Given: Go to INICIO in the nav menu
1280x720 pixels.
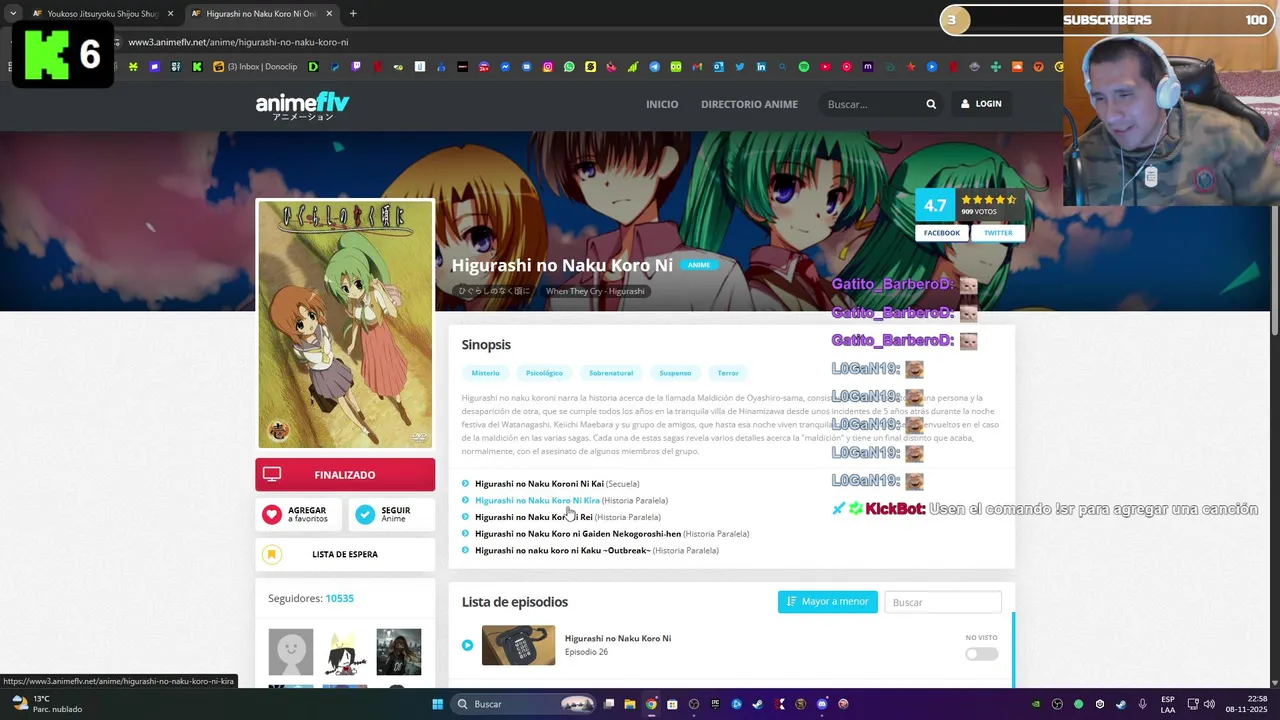Looking at the screenshot, I should [x=662, y=104].
